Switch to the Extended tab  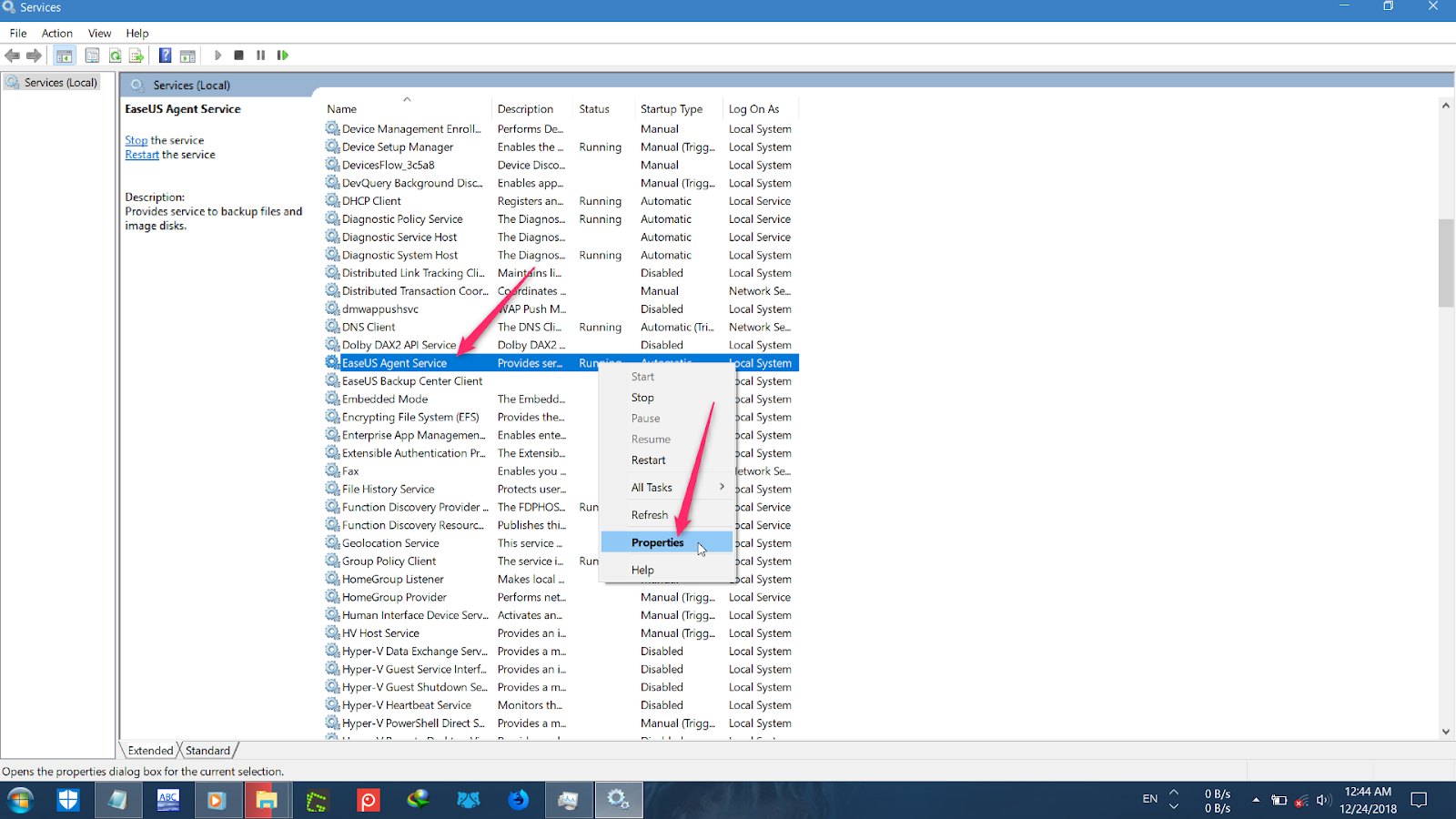click(150, 751)
